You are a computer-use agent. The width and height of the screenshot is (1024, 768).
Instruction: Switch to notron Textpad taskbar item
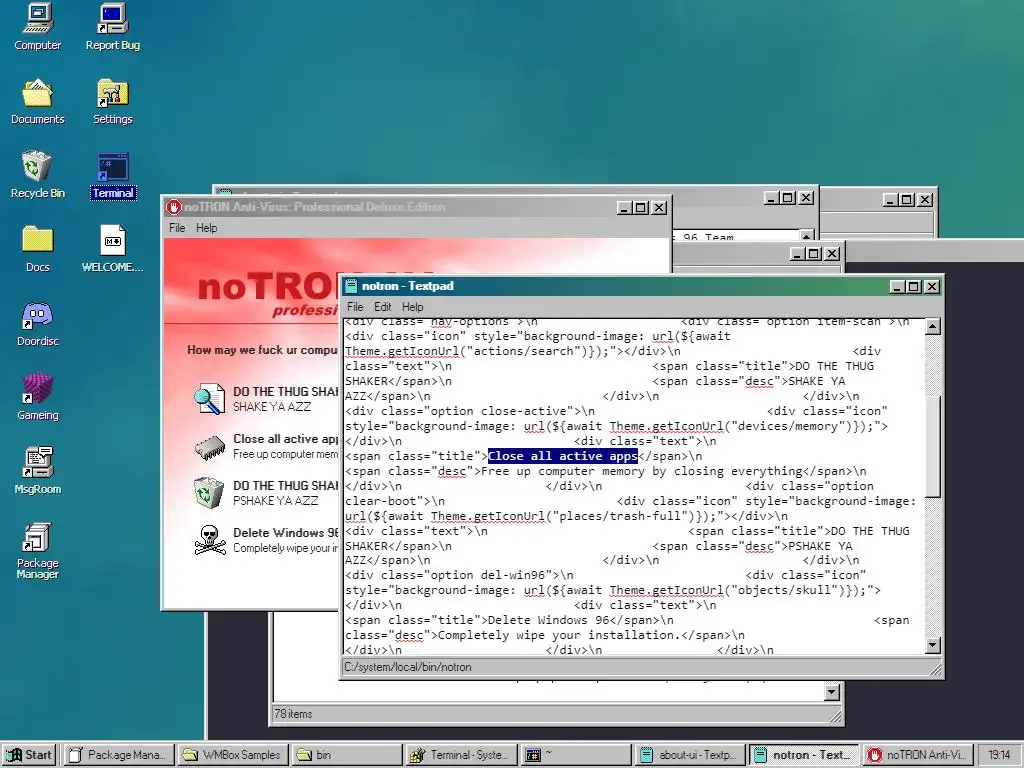point(805,755)
